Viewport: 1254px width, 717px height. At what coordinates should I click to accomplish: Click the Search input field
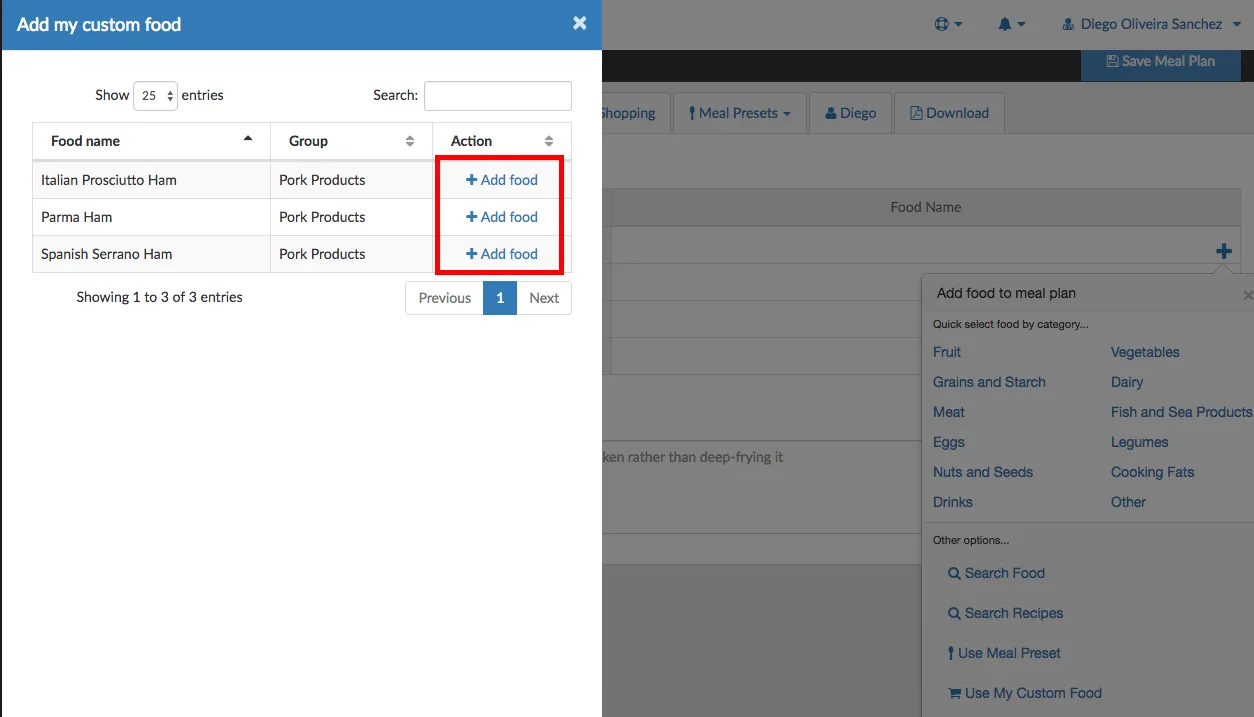pyautogui.click(x=497, y=96)
